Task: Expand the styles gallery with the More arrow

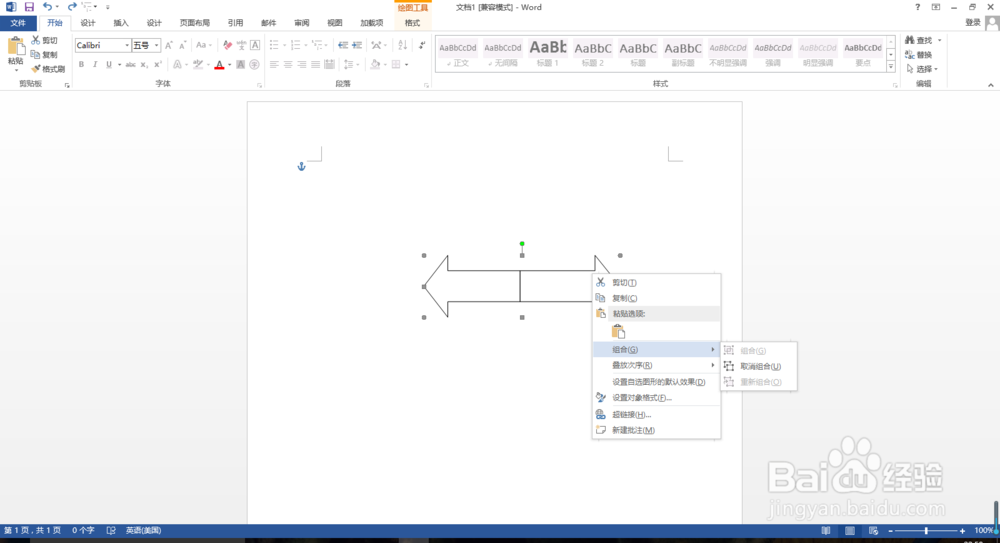Action: (x=891, y=66)
